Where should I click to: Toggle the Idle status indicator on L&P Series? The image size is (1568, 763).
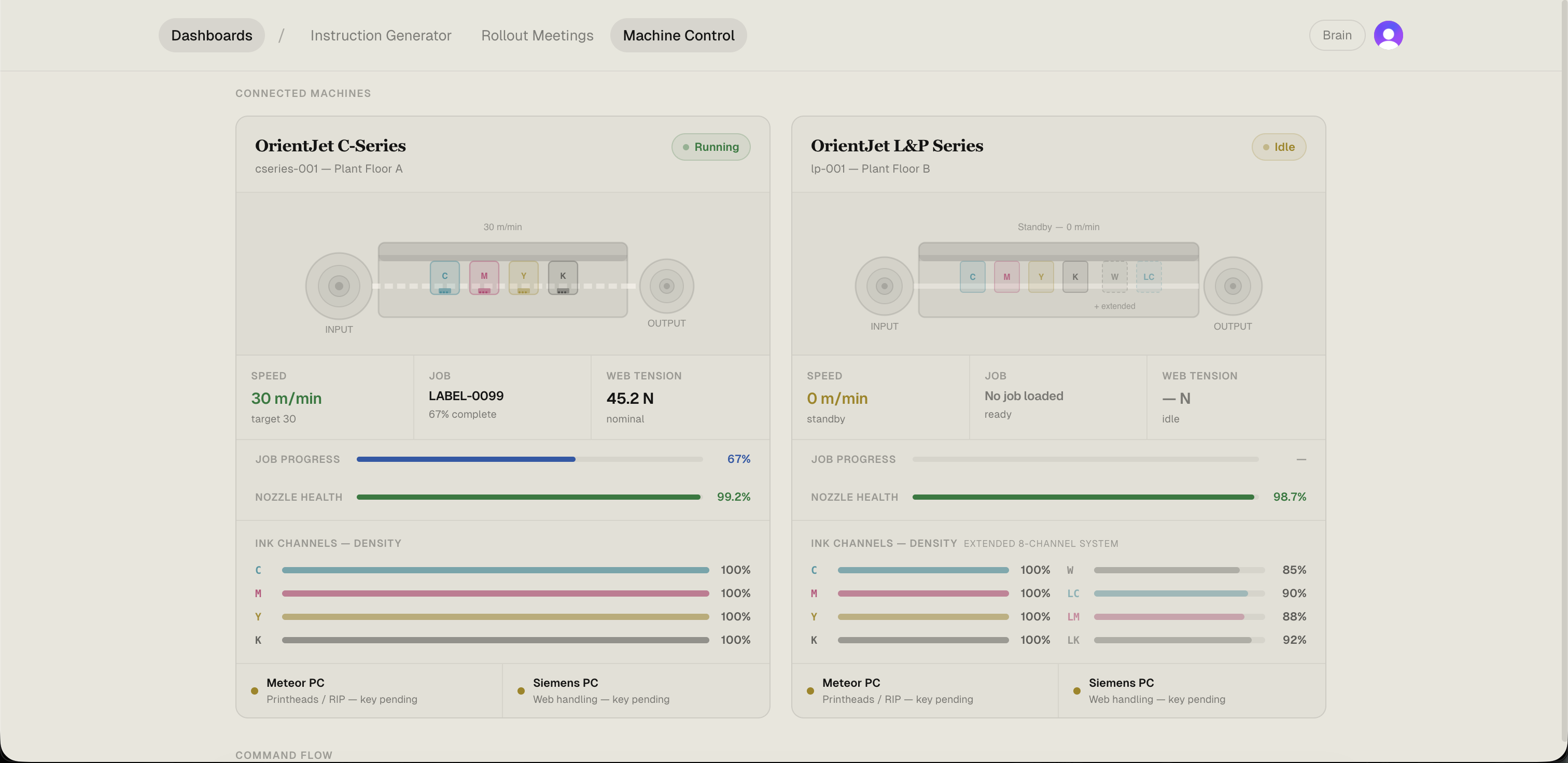pyautogui.click(x=1278, y=147)
